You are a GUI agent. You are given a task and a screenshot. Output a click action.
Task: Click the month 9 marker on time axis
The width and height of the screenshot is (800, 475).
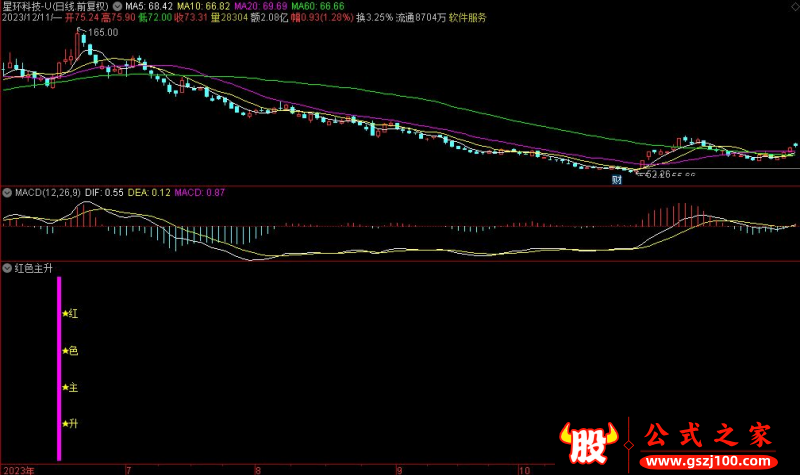(x=399, y=469)
